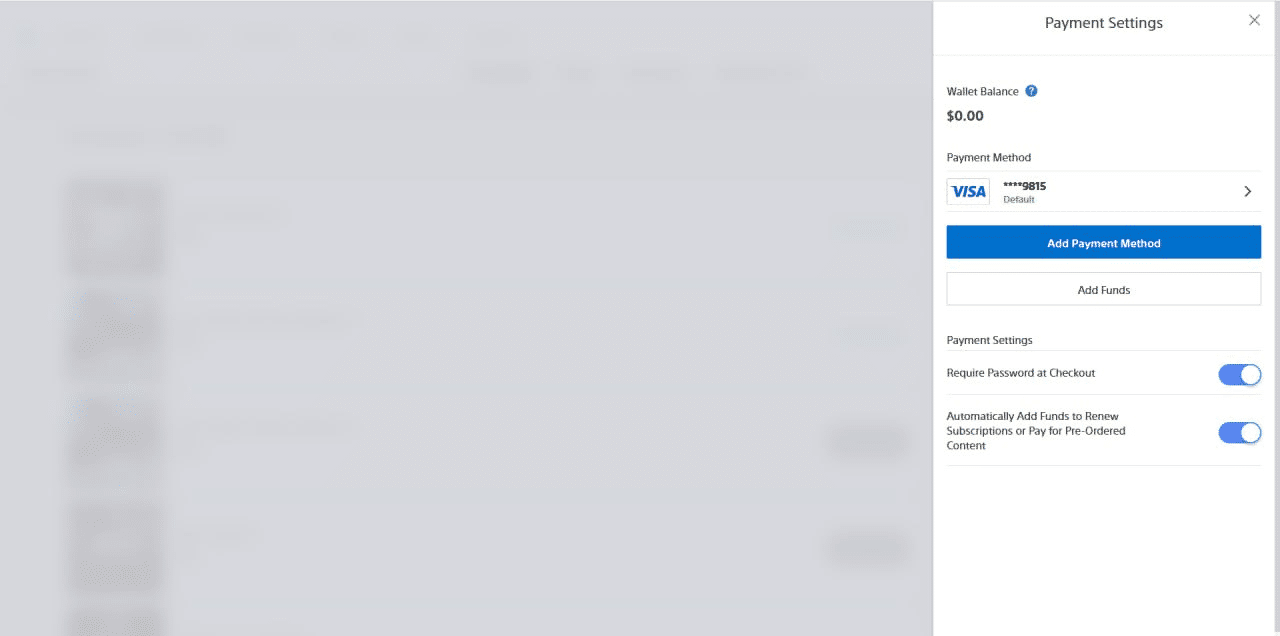Expand the card ending in 9815 chevron
This screenshot has height=636, width=1280.
pyautogui.click(x=1247, y=191)
